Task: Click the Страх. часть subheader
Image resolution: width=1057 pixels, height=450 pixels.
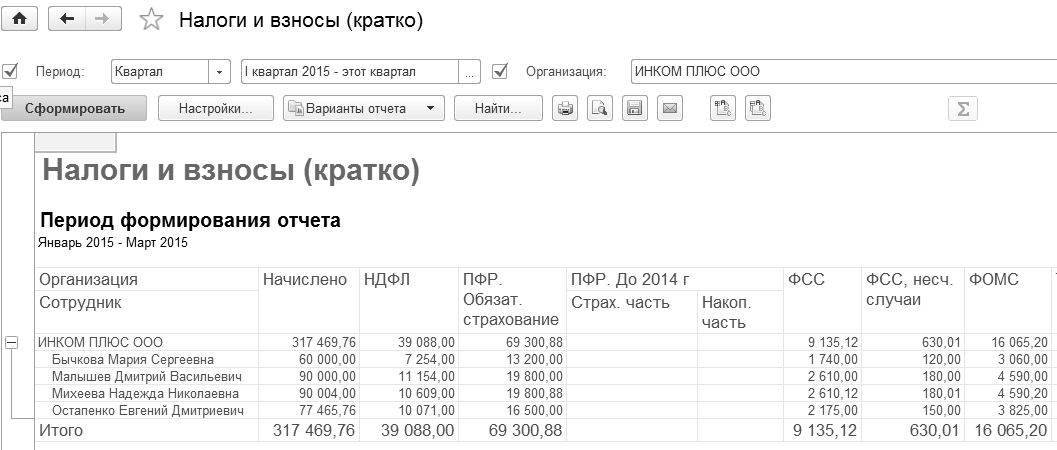Action: click(620, 303)
